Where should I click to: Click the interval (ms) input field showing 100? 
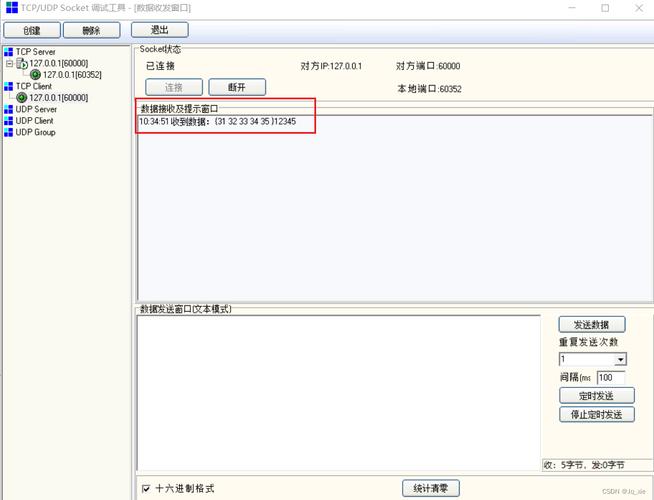[x=611, y=378]
